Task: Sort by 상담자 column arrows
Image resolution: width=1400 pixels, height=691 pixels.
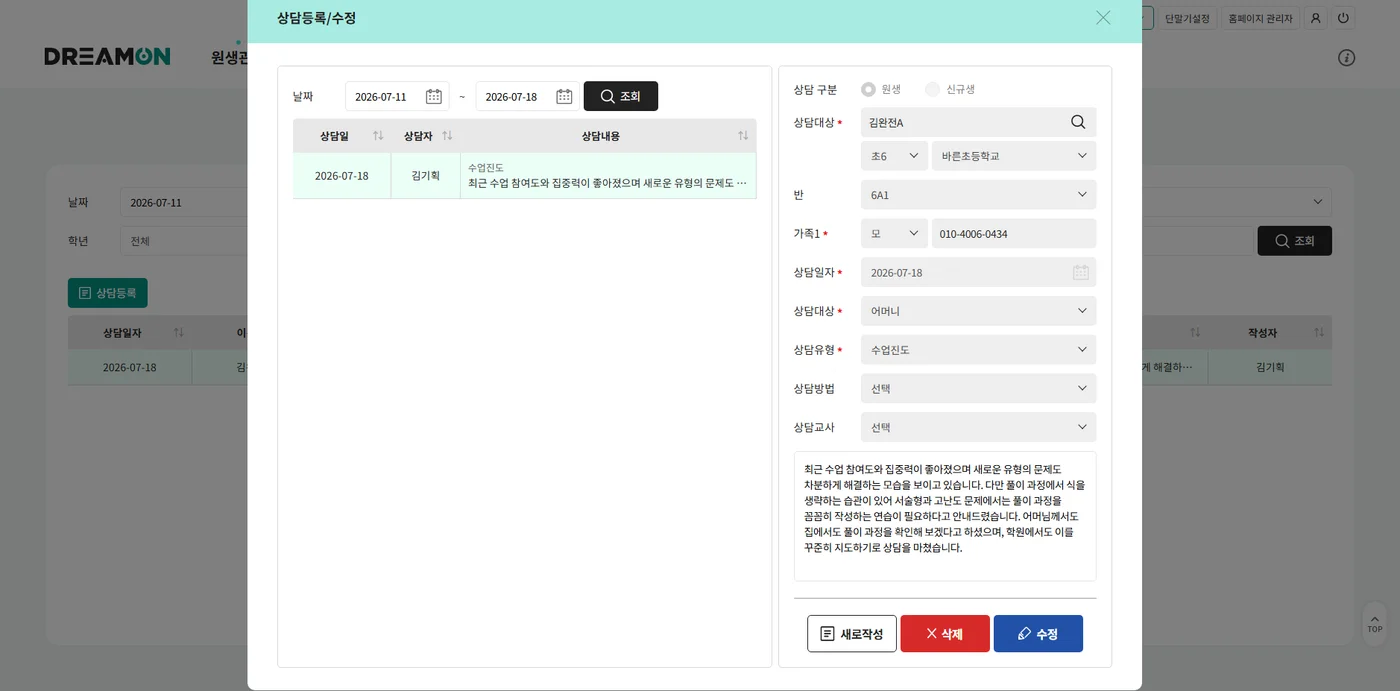Action: coord(447,136)
